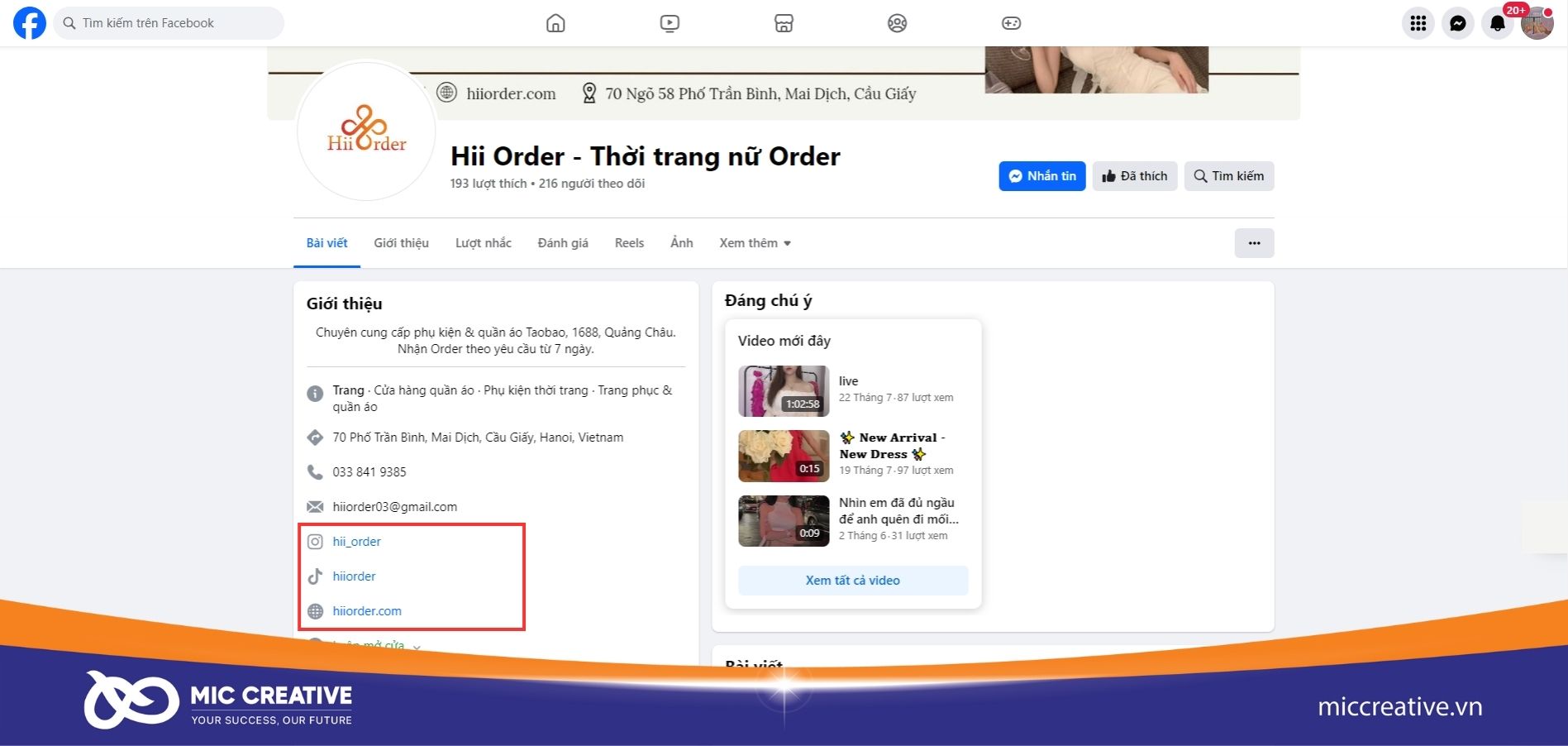
Task: Open the three-dot page options button
Action: 1255,243
